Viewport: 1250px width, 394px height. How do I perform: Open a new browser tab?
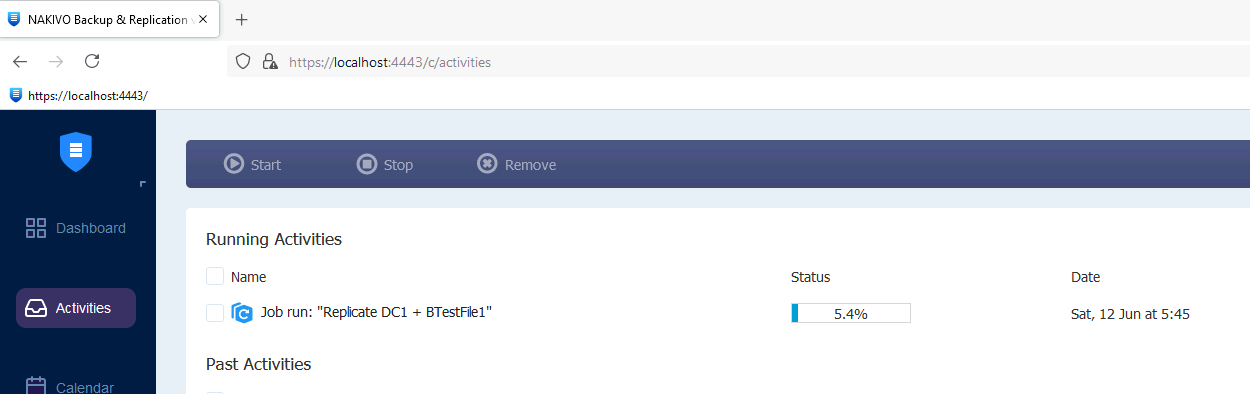coord(241,20)
